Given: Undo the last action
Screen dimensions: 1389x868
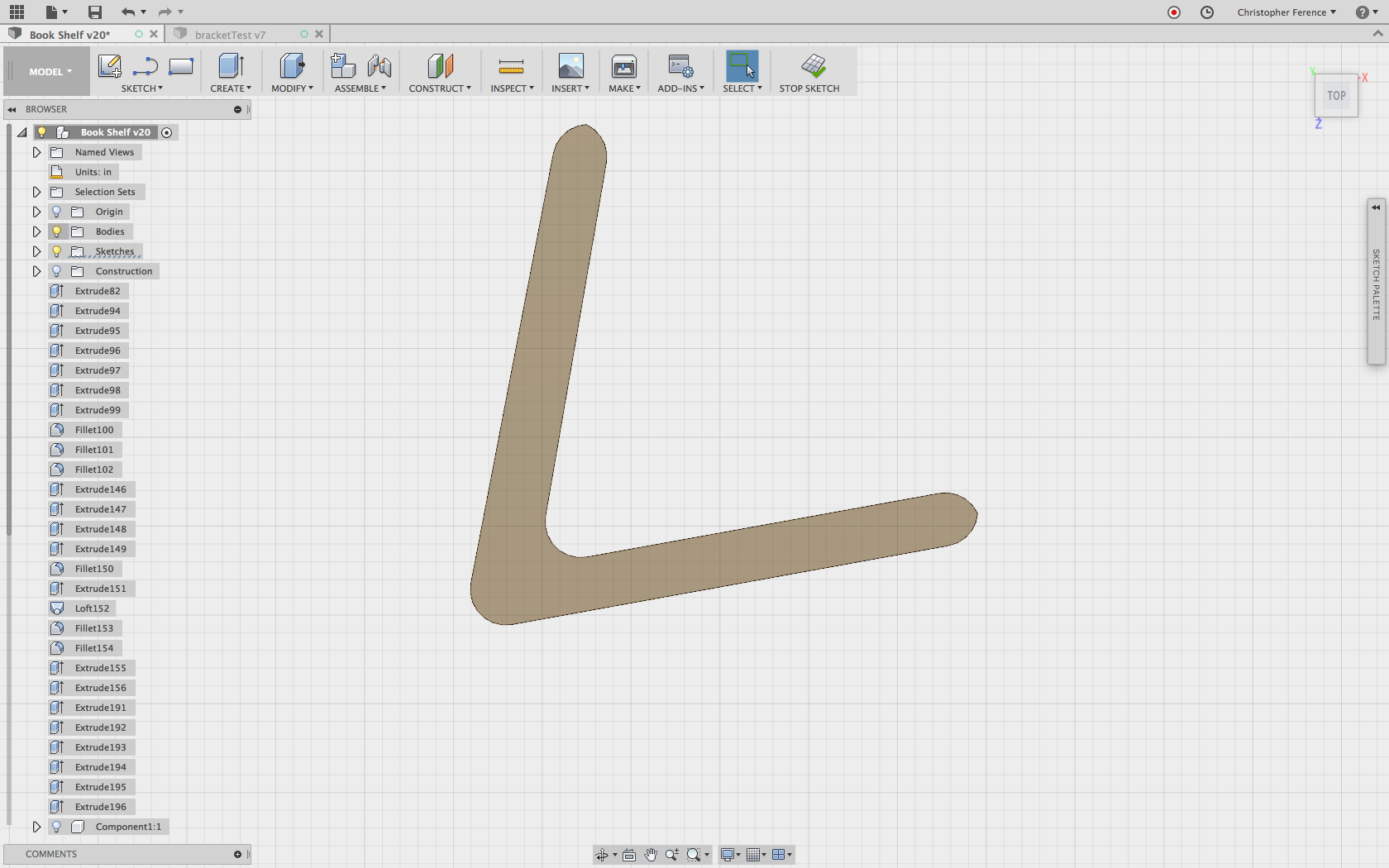Looking at the screenshot, I should [127, 12].
